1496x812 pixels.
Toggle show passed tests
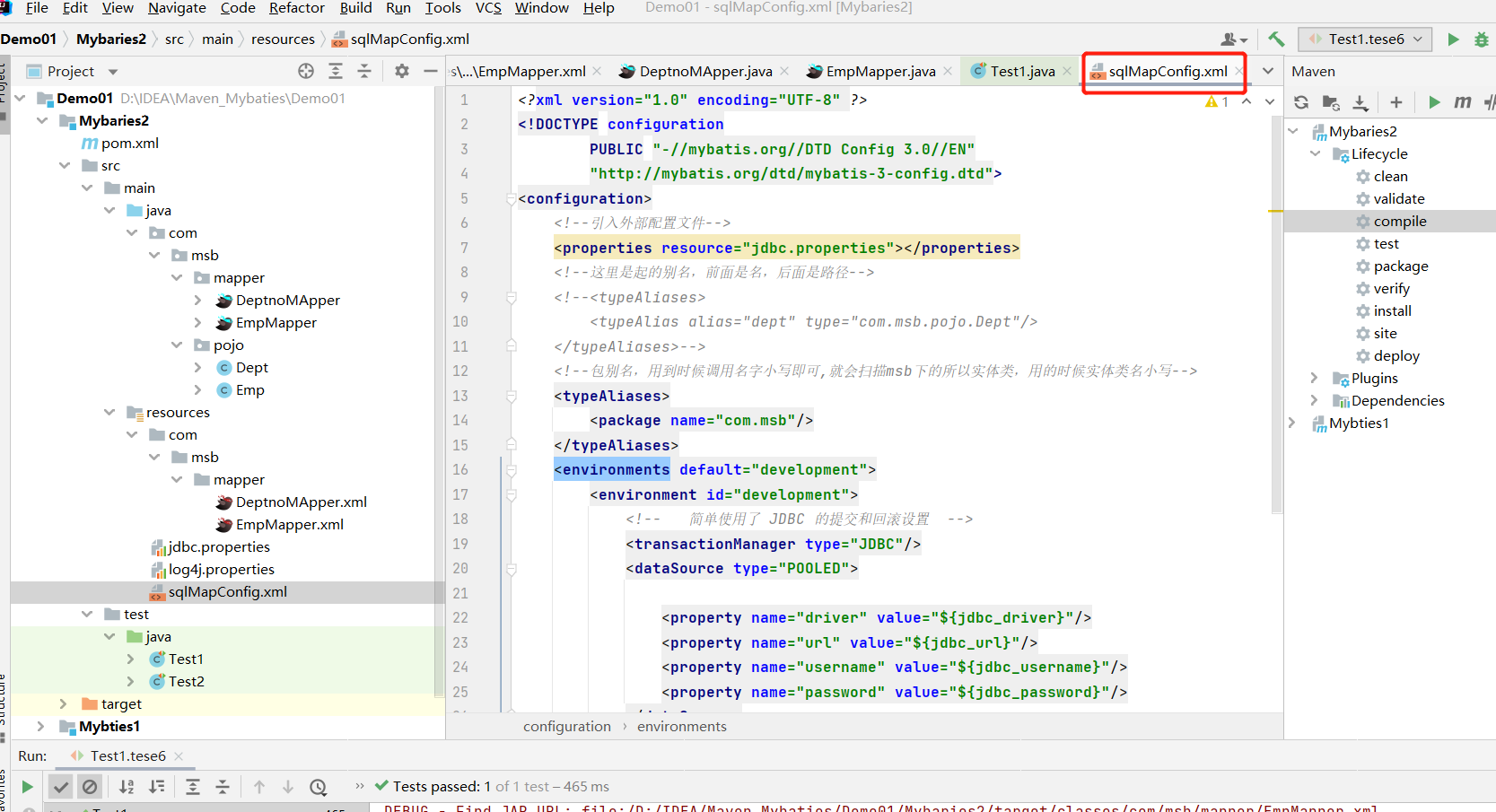point(61,787)
